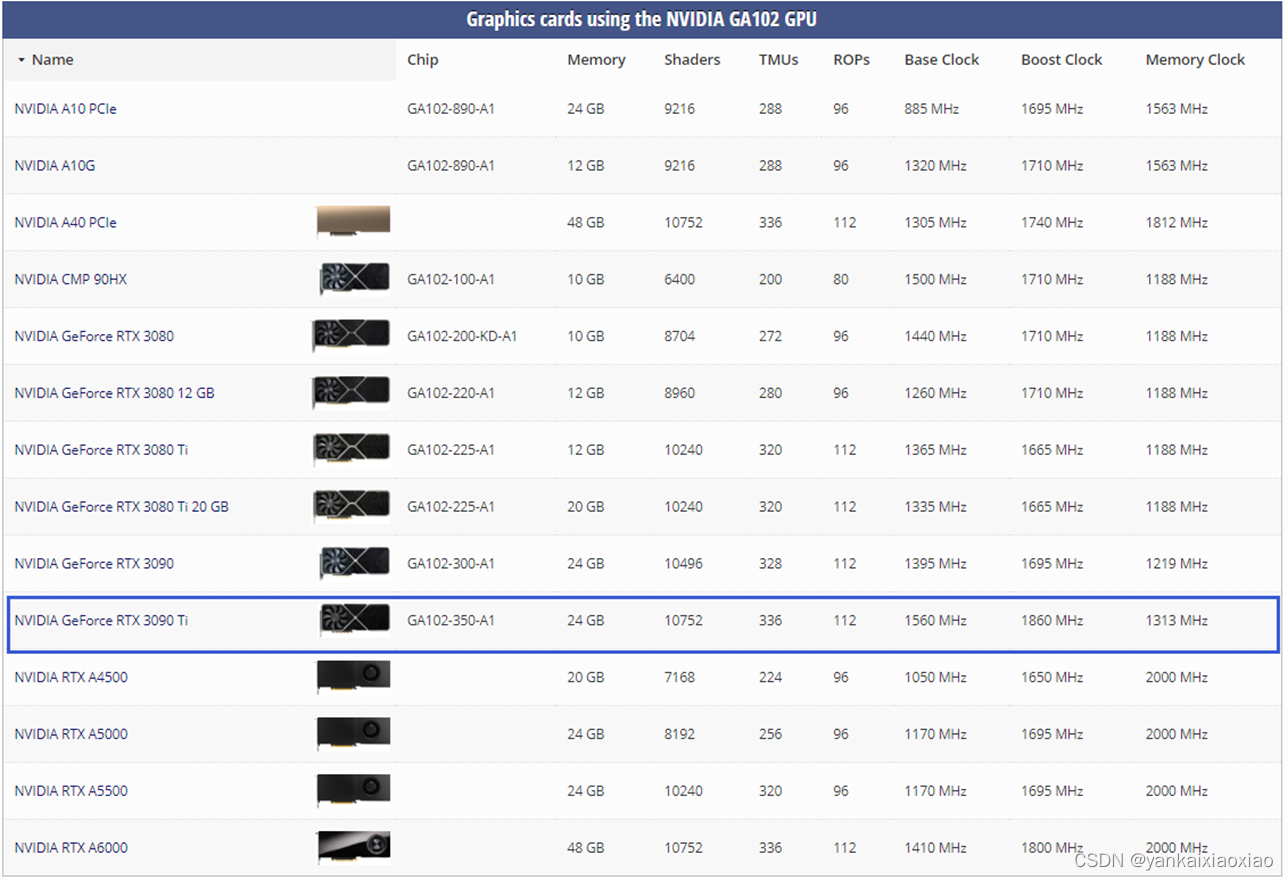Open the NVIDIA GeForce RTX 3080 link
Screen dimensions: 1288x880
click(94, 337)
